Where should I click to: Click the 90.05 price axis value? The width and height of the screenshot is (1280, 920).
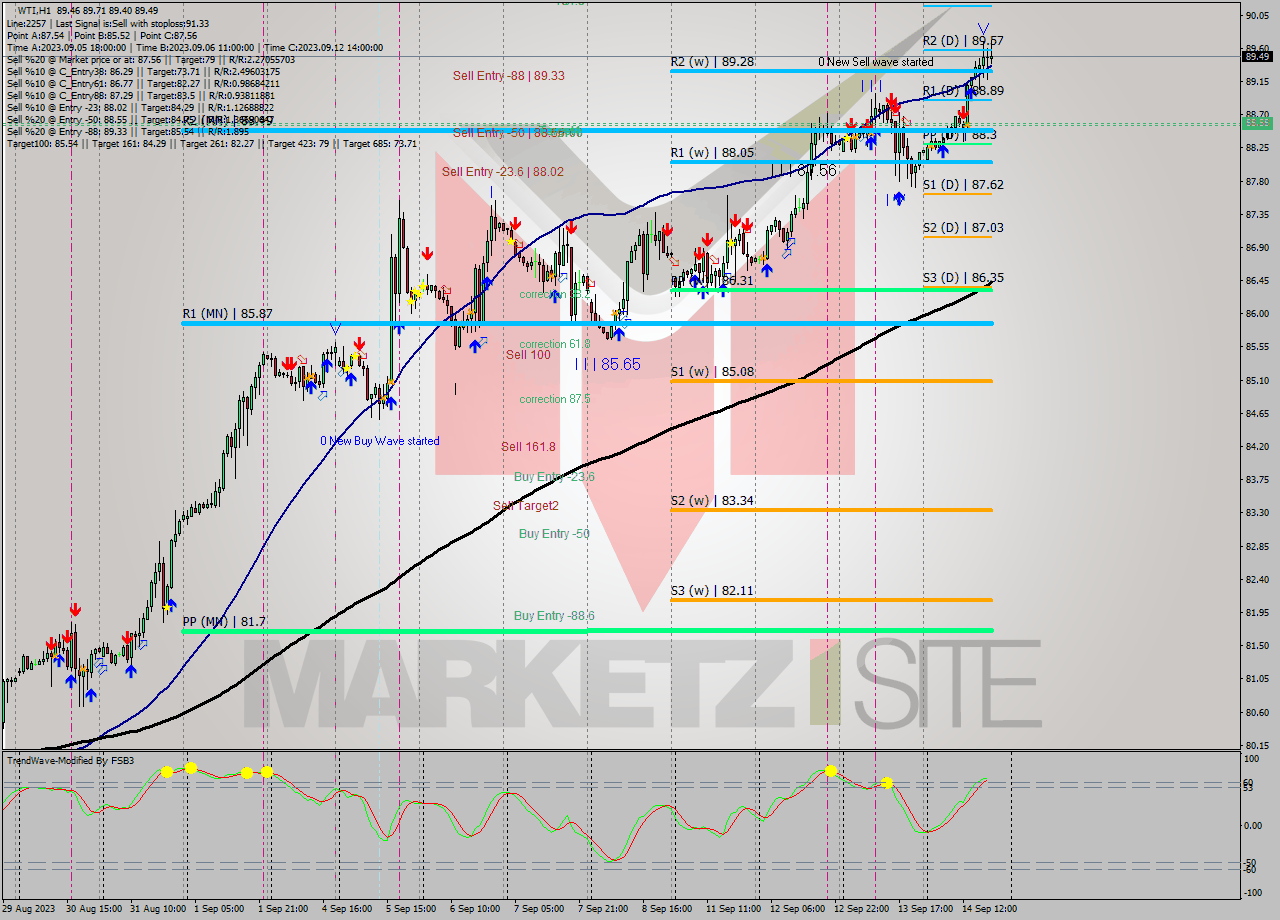pos(1257,15)
